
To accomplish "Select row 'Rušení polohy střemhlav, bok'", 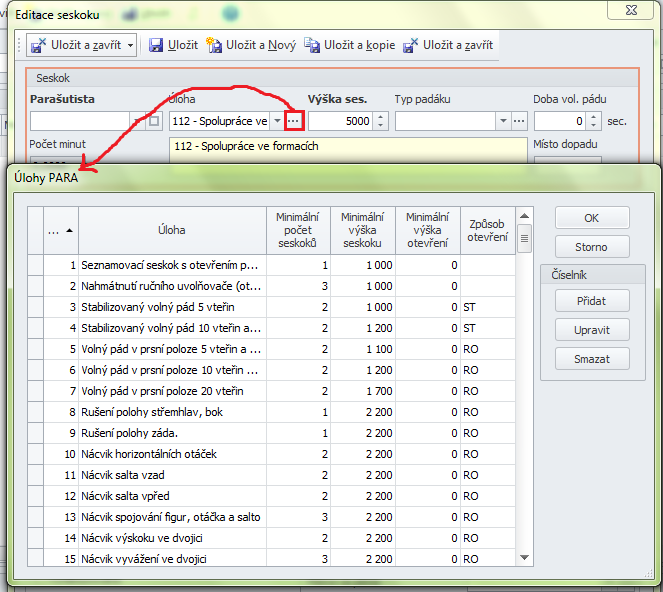I will 171,411.
